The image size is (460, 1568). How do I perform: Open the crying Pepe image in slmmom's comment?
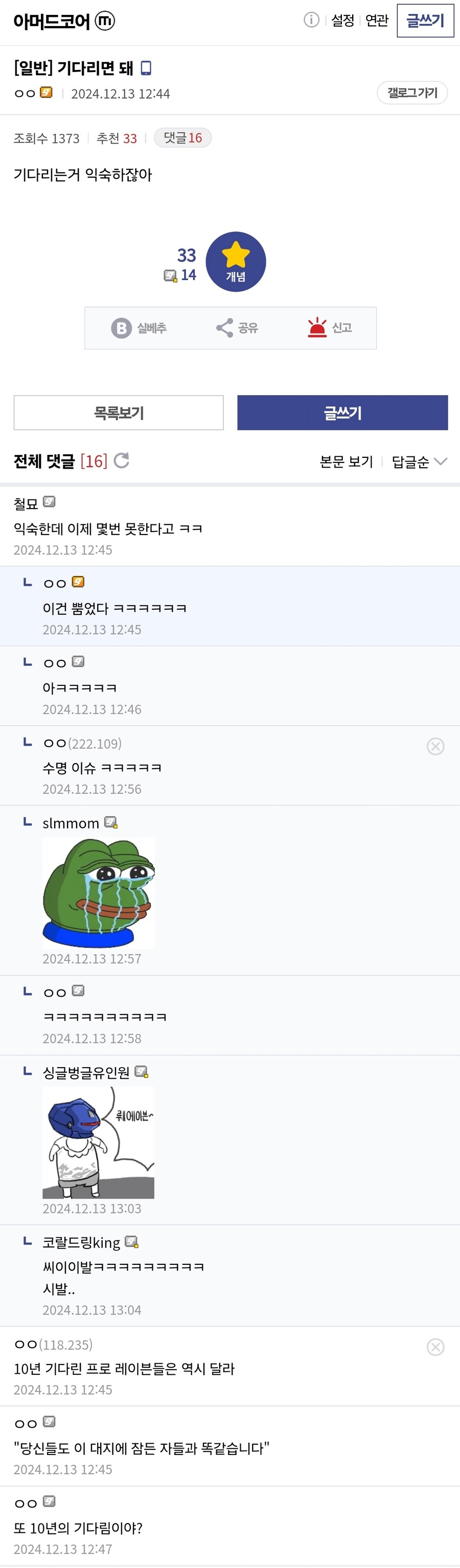98,891
